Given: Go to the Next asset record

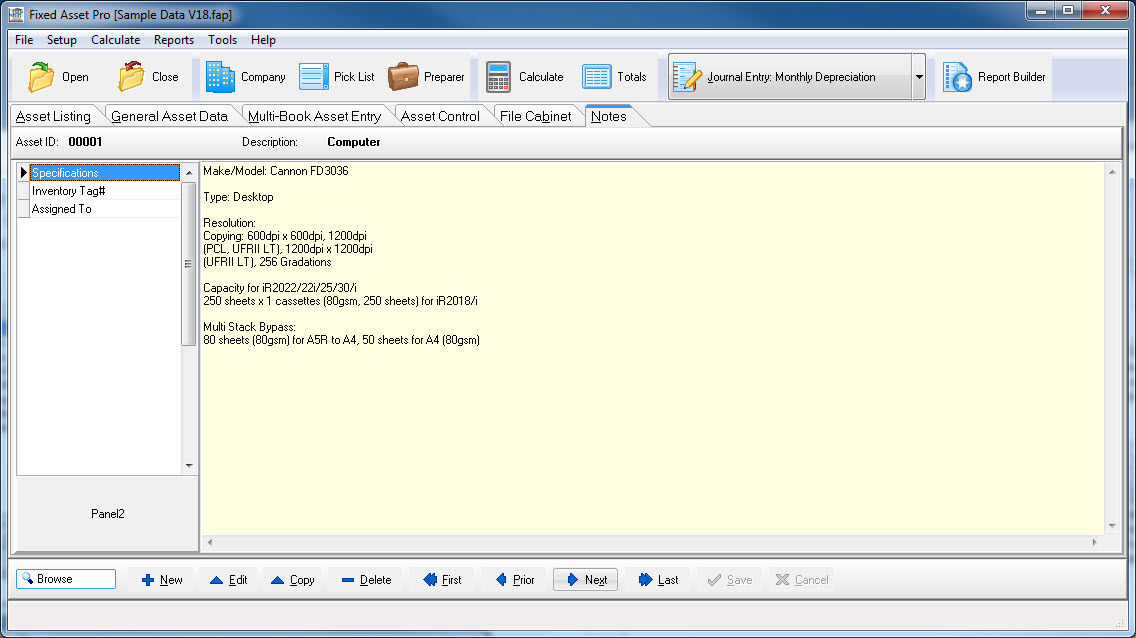Looking at the screenshot, I should 585,580.
